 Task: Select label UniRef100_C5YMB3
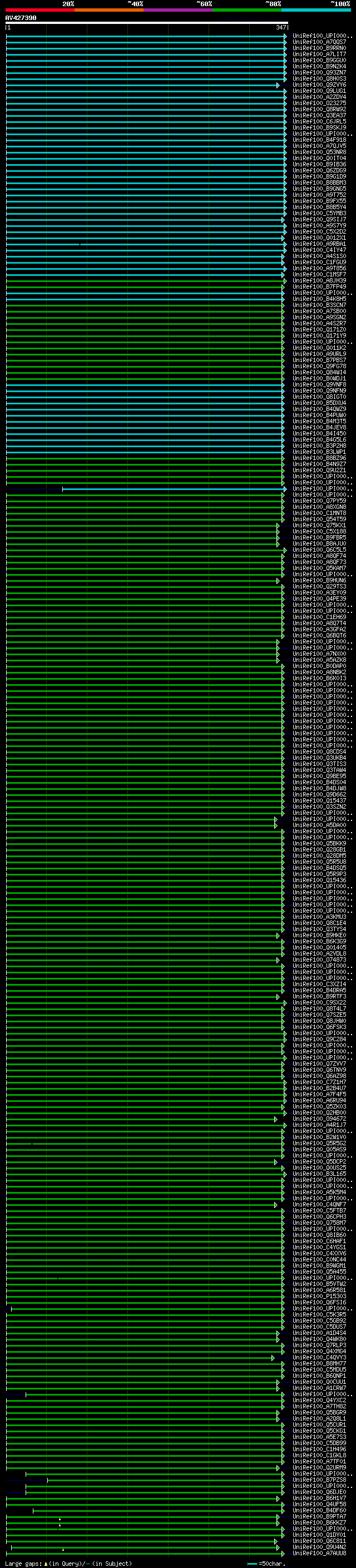319,213
